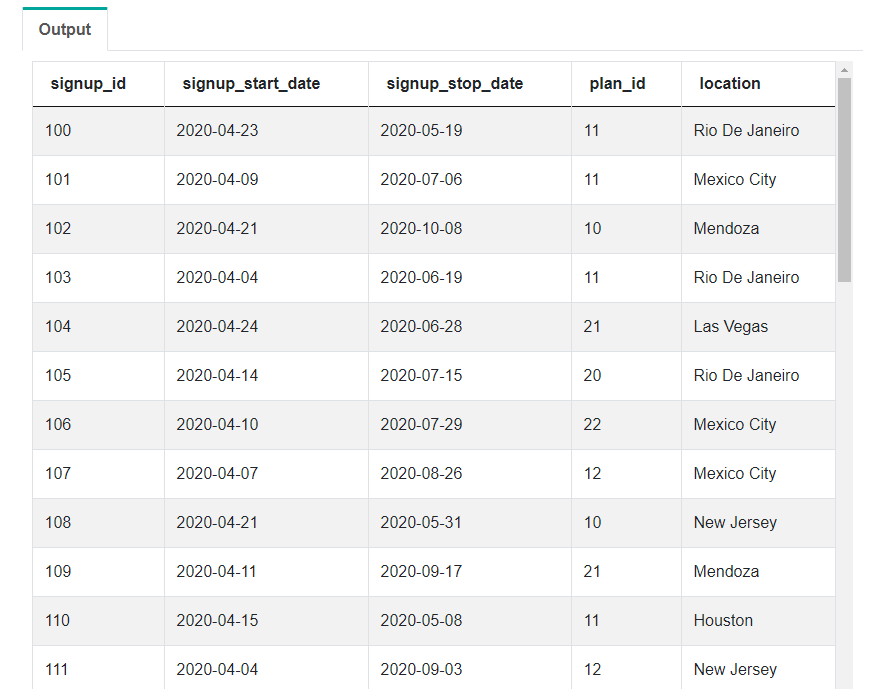
Task: Click the start date 2020-04-09 cell
Action: pos(266,180)
